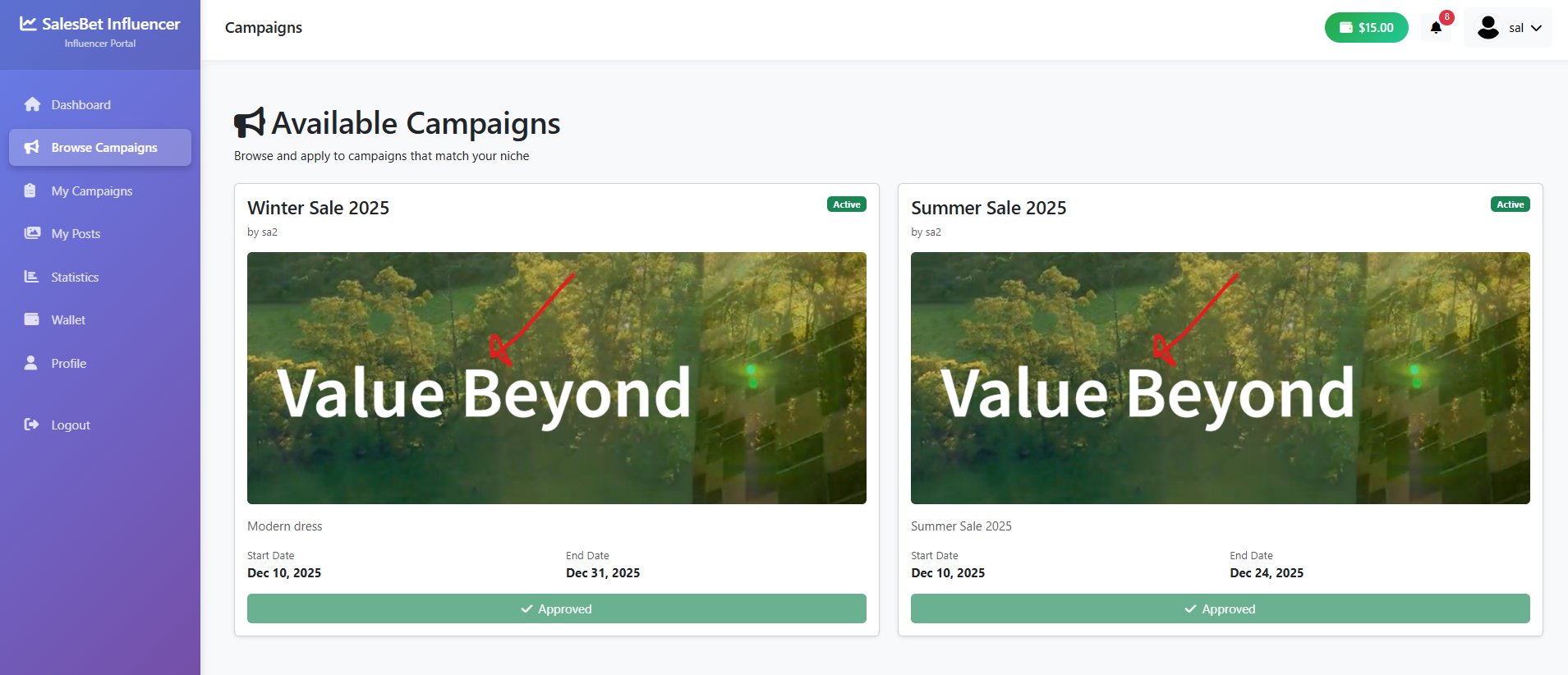This screenshot has width=1568, height=675.
Task: Click the user avatar next to sal
Action: click(1488, 27)
